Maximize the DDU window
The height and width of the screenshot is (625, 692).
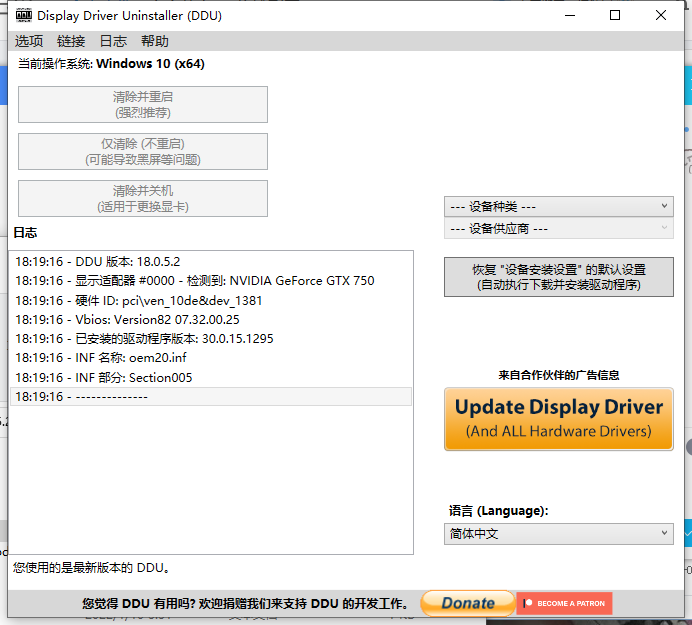pos(615,16)
